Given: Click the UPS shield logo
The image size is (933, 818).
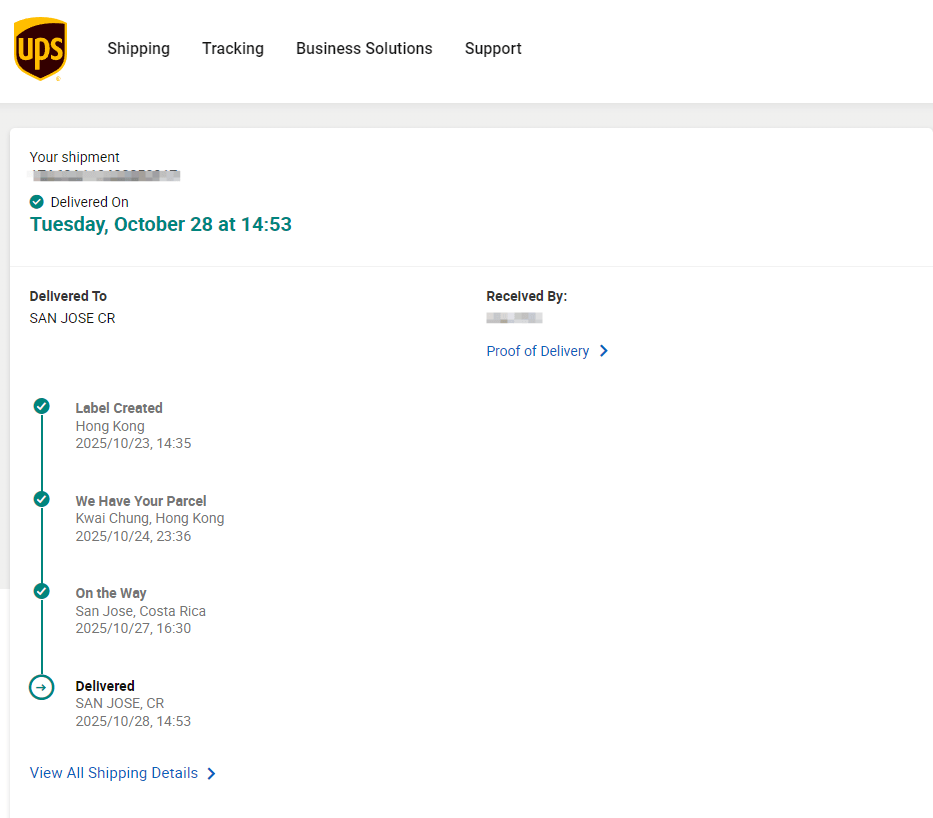Looking at the screenshot, I should pyautogui.click(x=40, y=49).
